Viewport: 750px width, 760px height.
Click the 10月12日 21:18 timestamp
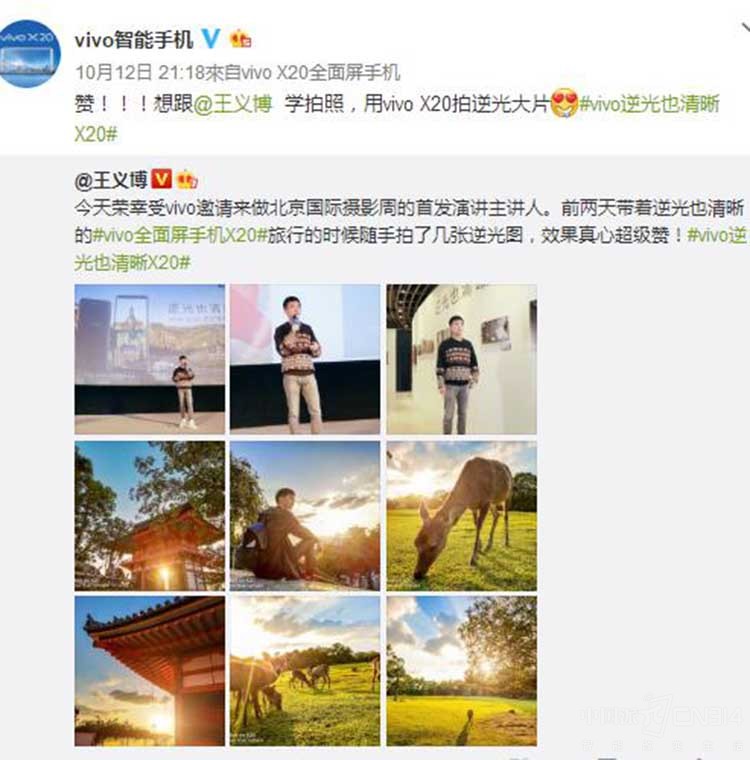pyautogui.click(x=140, y=73)
